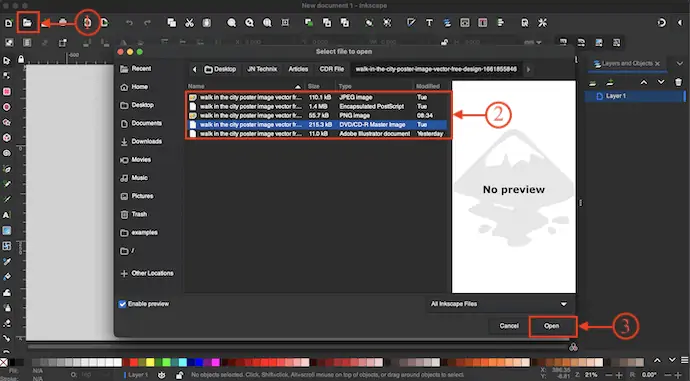The width and height of the screenshot is (690, 381).
Task: Open the Layers and Objects toolbar icon
Action: coord(447,23)
